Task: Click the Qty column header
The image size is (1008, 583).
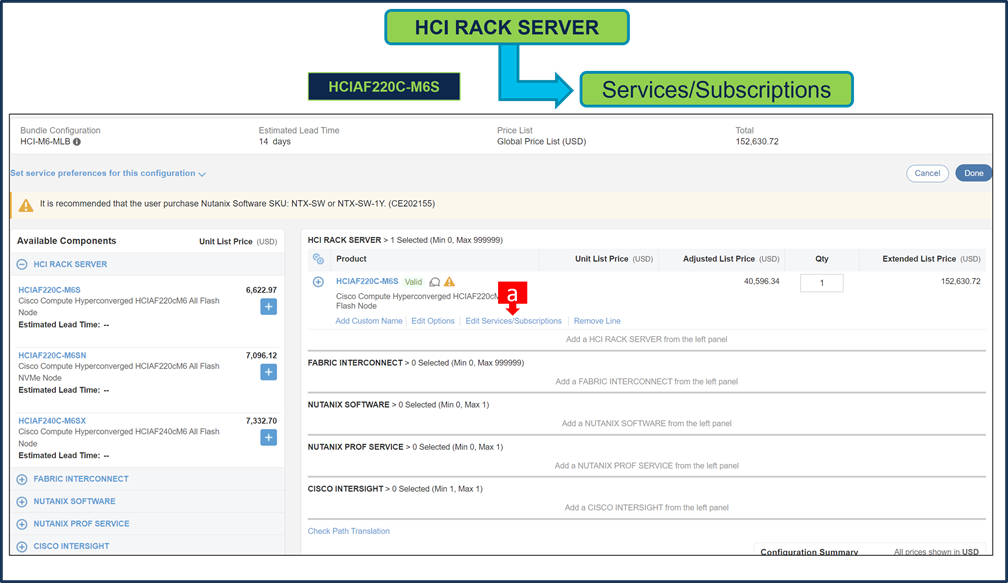Action: click(822, 259)
